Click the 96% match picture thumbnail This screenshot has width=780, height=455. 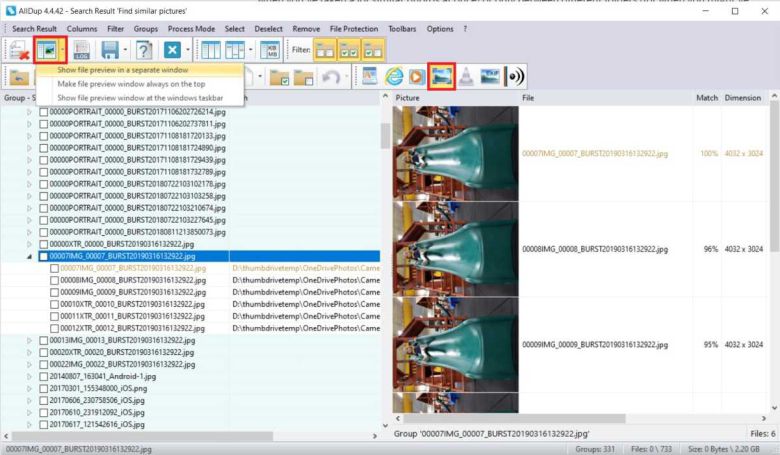point(456,249)
